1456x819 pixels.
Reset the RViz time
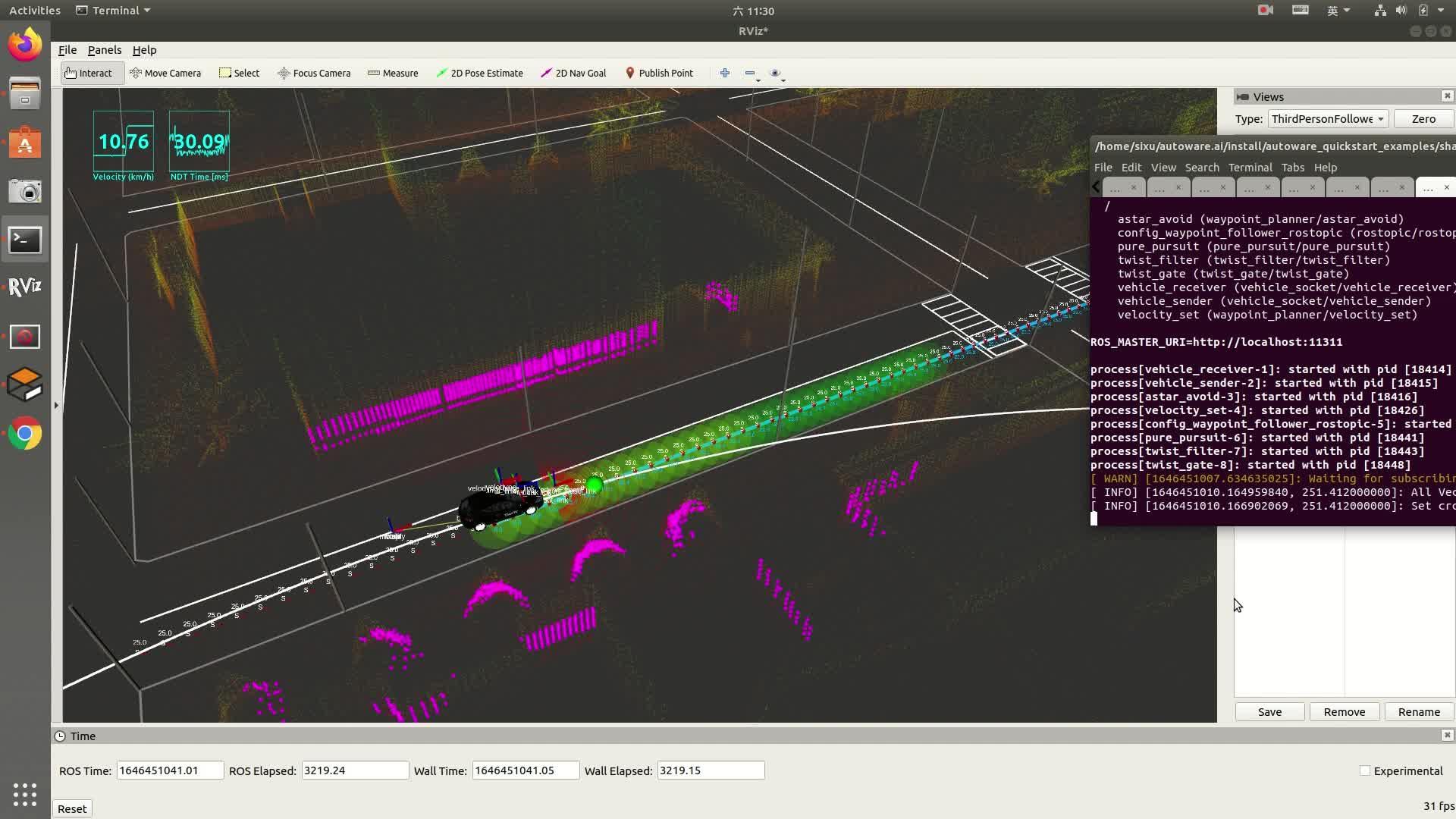[72, 809]
